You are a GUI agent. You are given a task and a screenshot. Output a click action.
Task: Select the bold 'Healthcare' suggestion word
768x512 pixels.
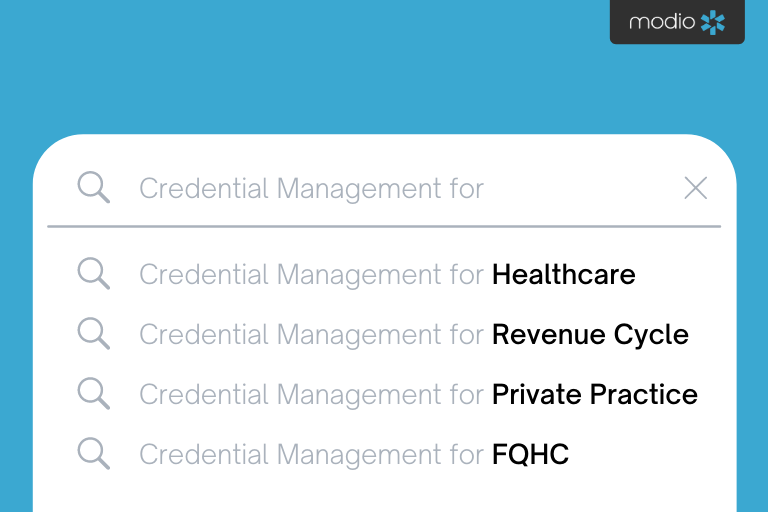click(x=563, y=274)
